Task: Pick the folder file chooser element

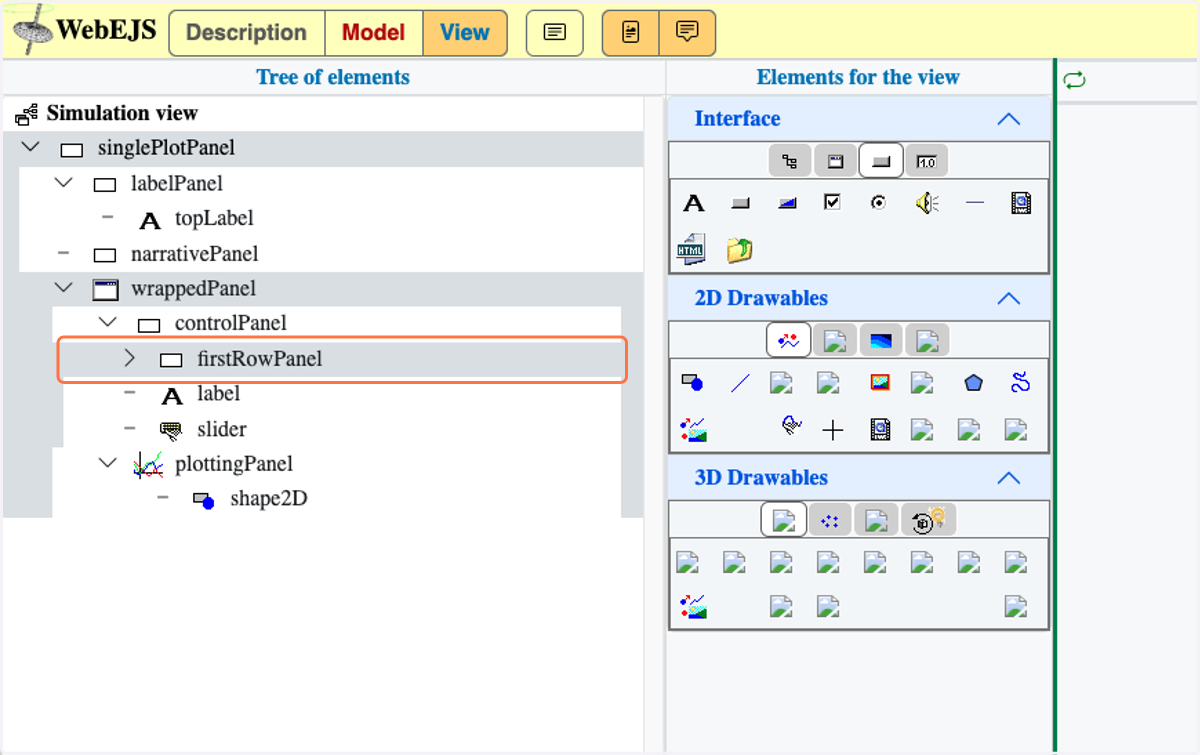Action: pos(739,250)
